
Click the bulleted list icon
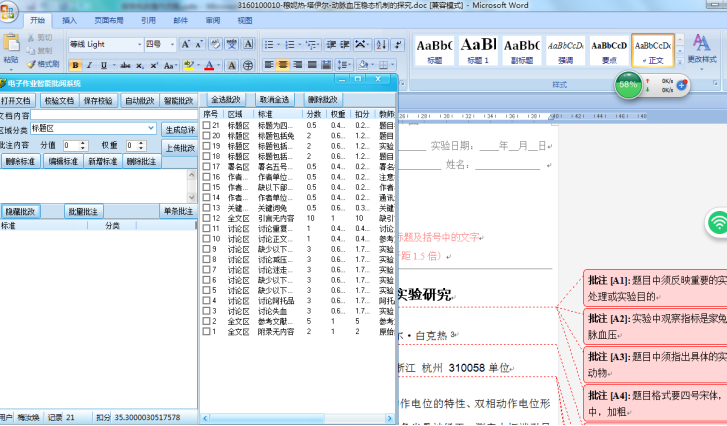(269, 45)
